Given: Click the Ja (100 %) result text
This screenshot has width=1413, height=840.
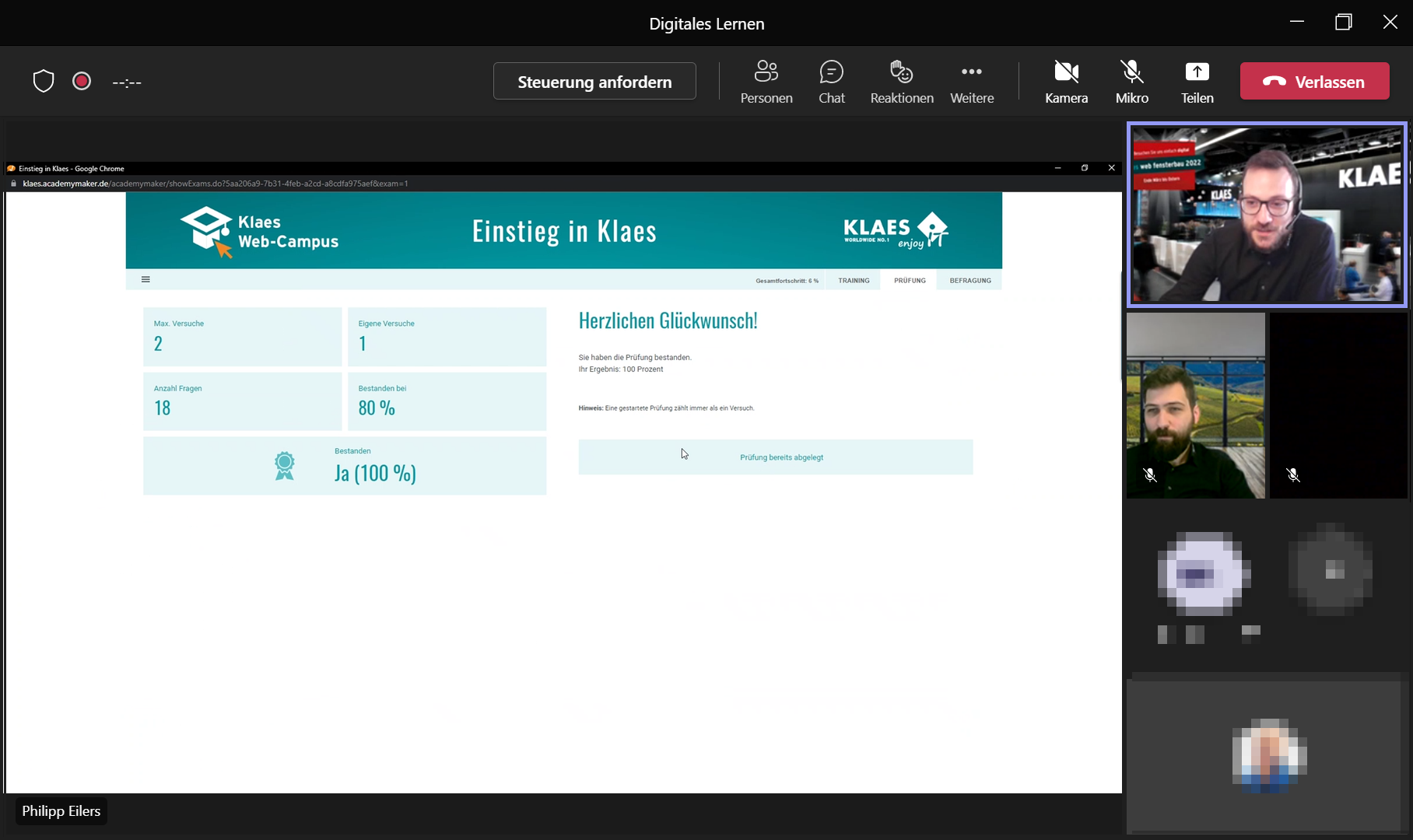Looking at the screenshot, I should coord(375,473).
